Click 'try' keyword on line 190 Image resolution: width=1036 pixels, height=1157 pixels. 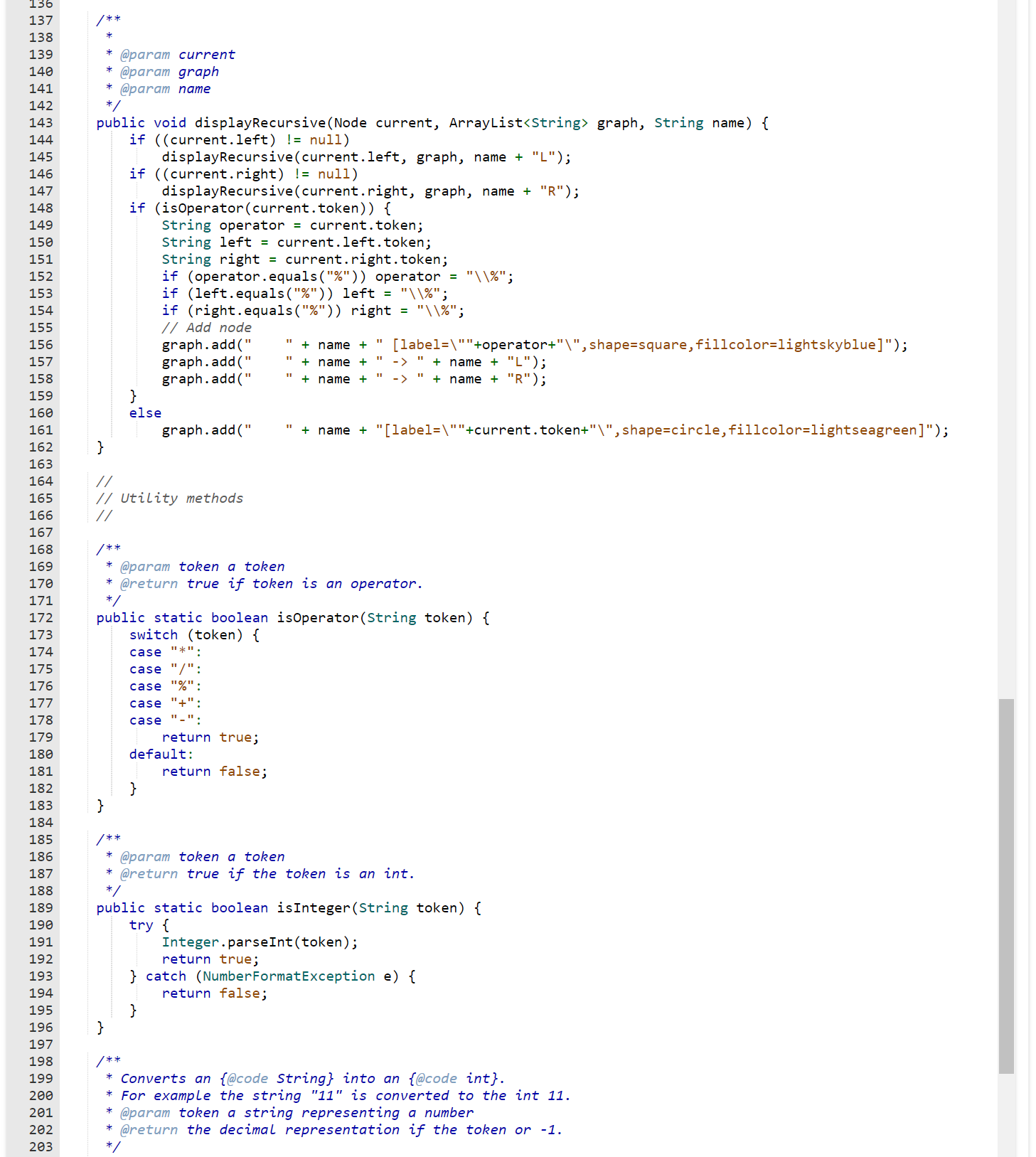coord(141,925)
